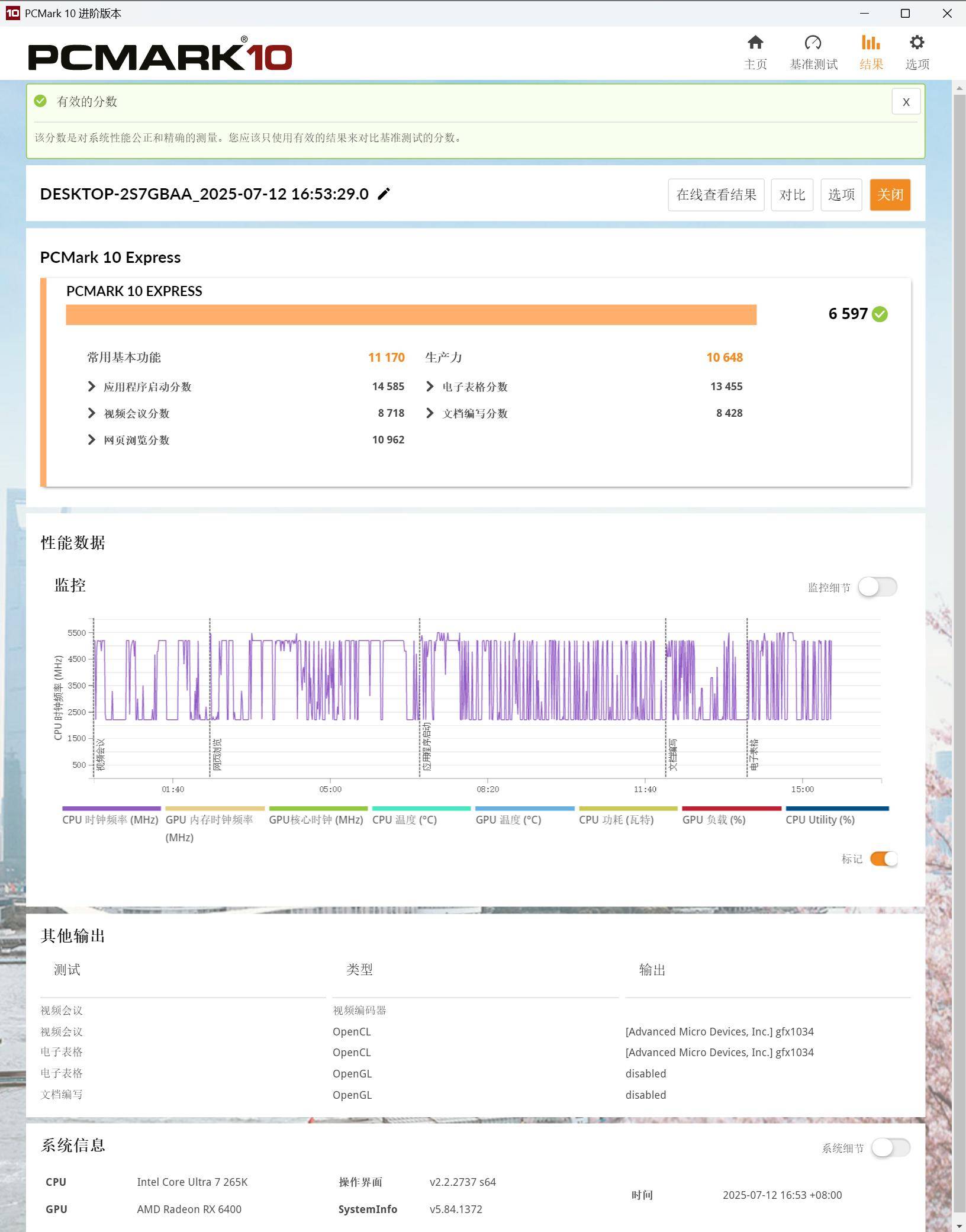Click GPU value AMD Radeon RX 6400

point(189,1209)
